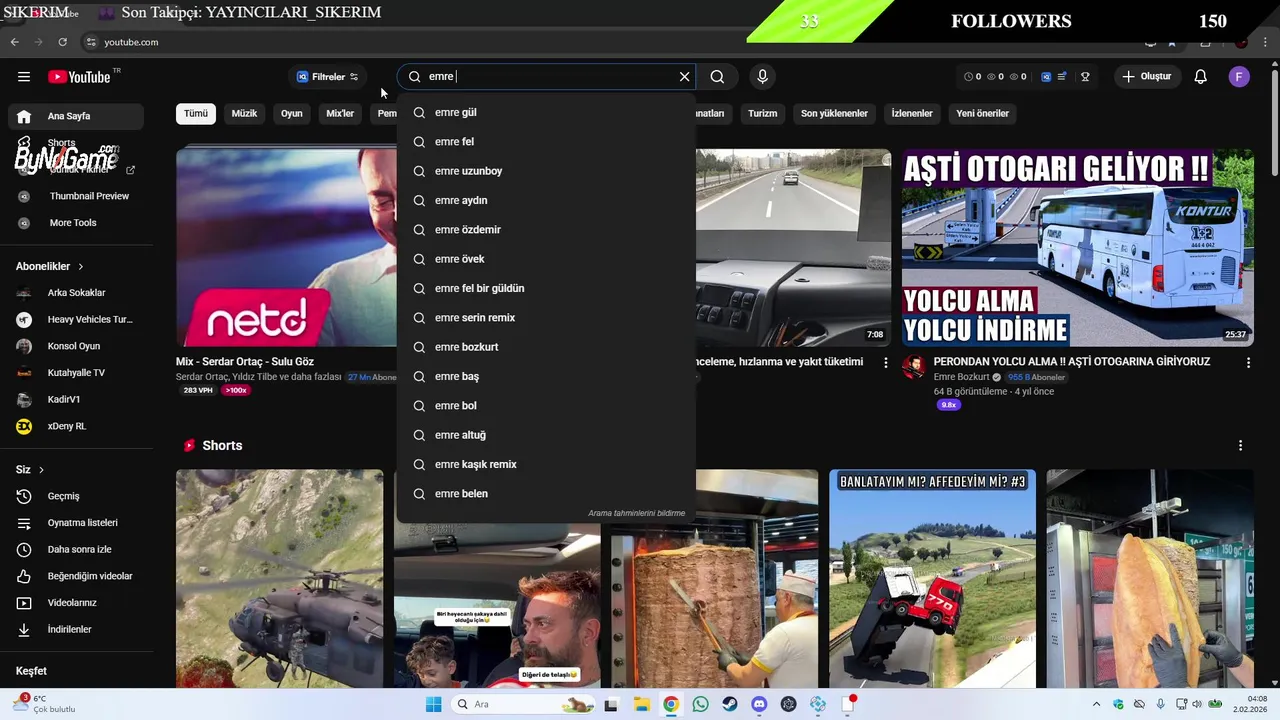1280x720 pixels.
Task: Open Ana Sayfa in the sidebar
Action: [76, 116]
